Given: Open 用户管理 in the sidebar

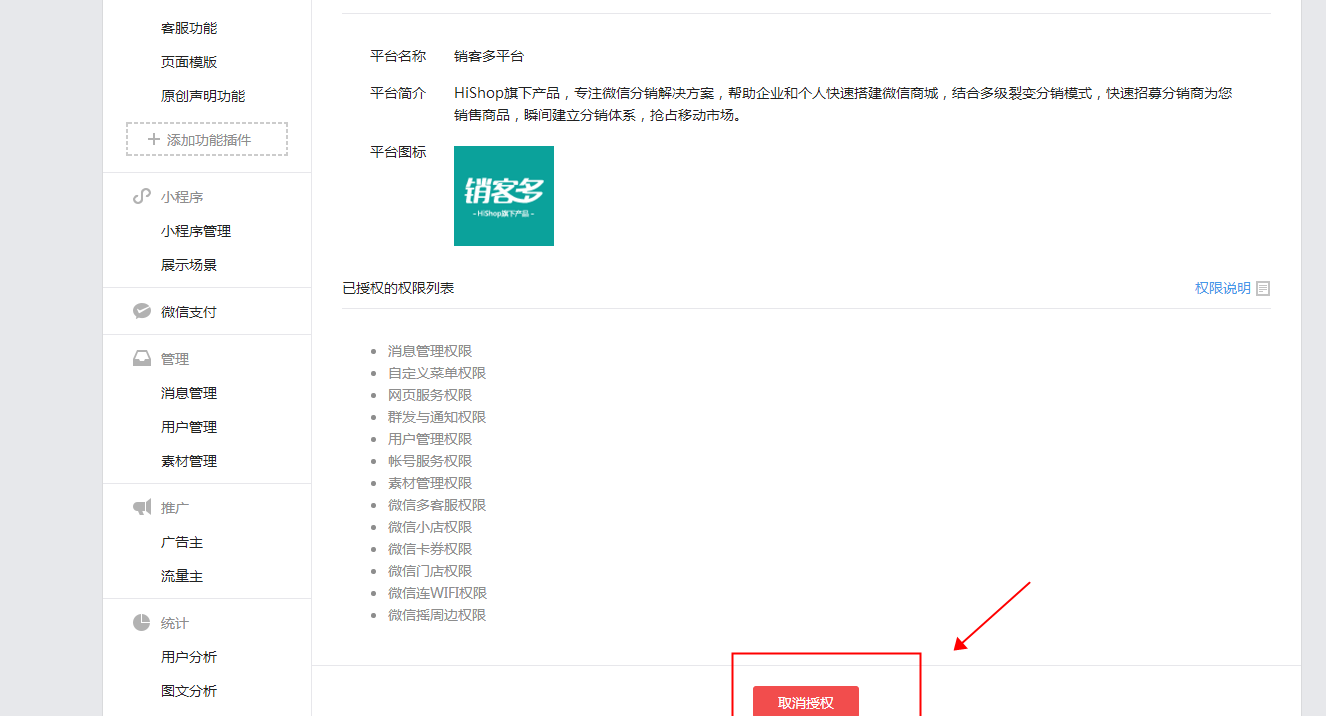Looking at the screenshot, I should [189, 427].
